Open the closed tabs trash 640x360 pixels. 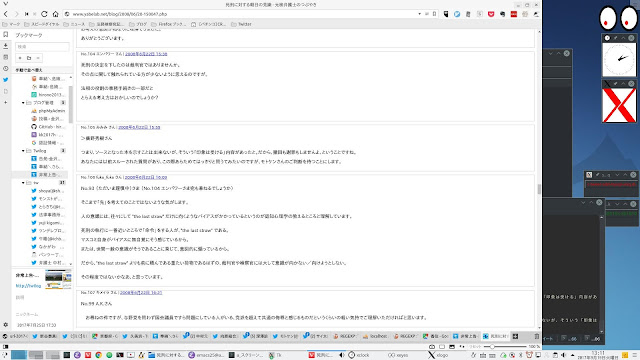pos(537,336)
